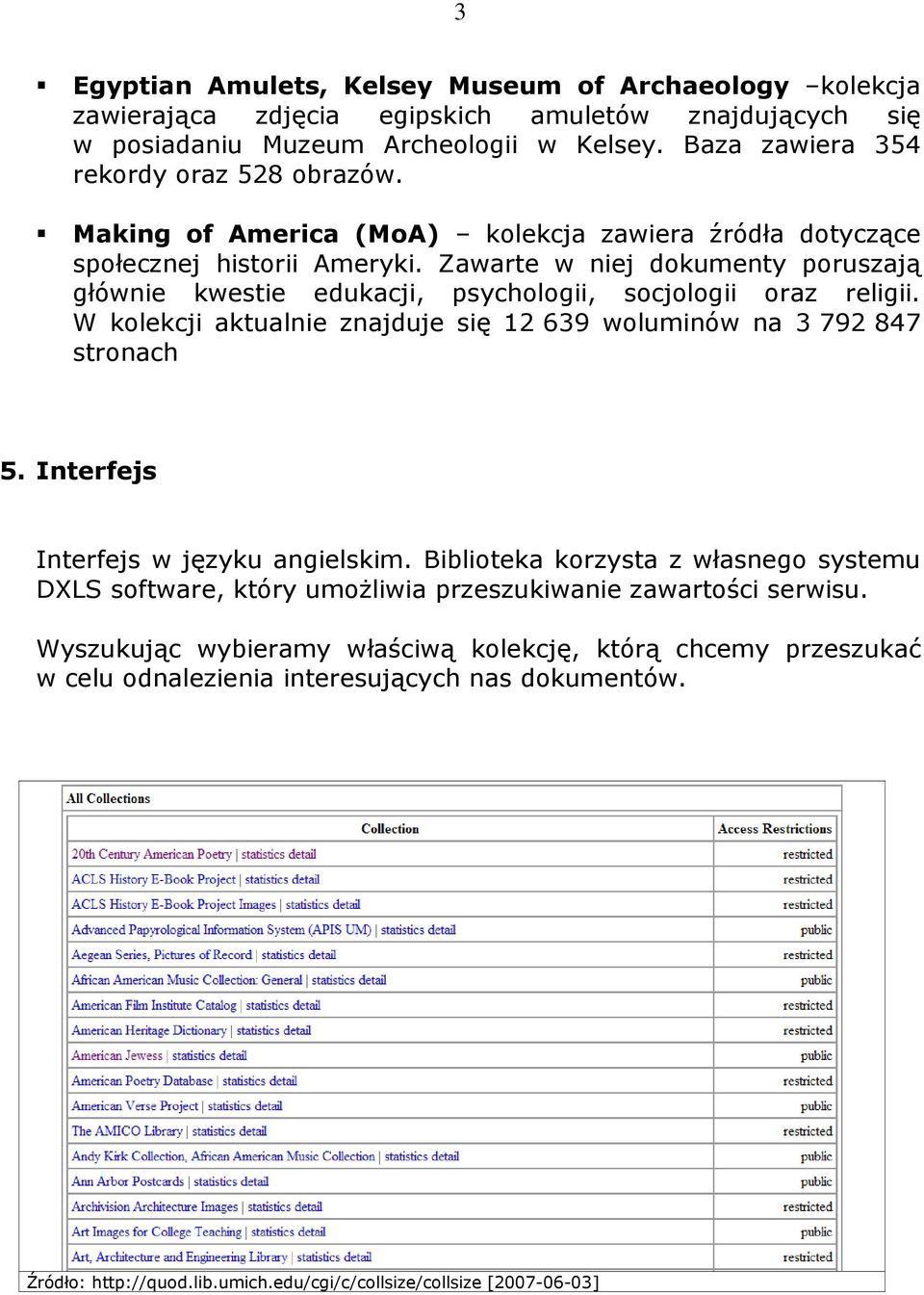Select the 'Collection' column header
The height and width of the screenshot is (1295, 924).
390,829
